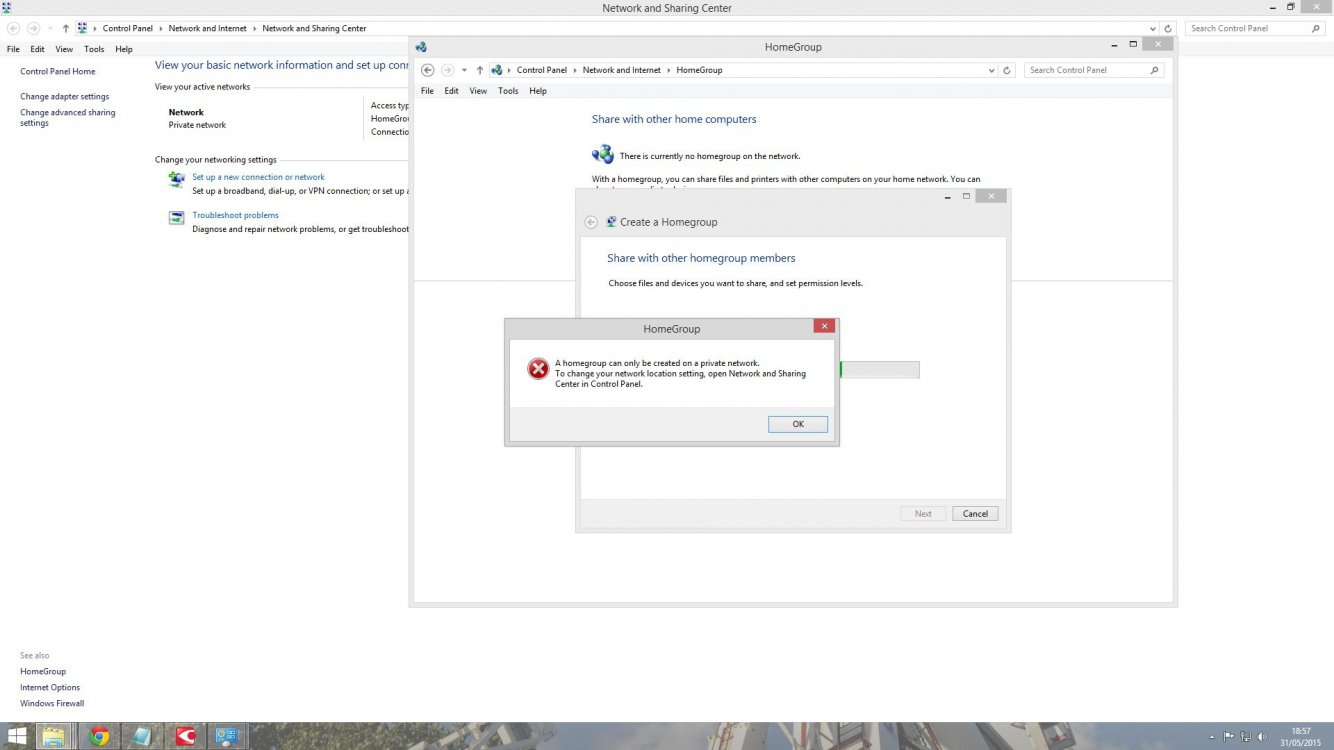Open the Tools menu in Network and Sharing Center
1334x750 pixels.
[x=94, y=49]
